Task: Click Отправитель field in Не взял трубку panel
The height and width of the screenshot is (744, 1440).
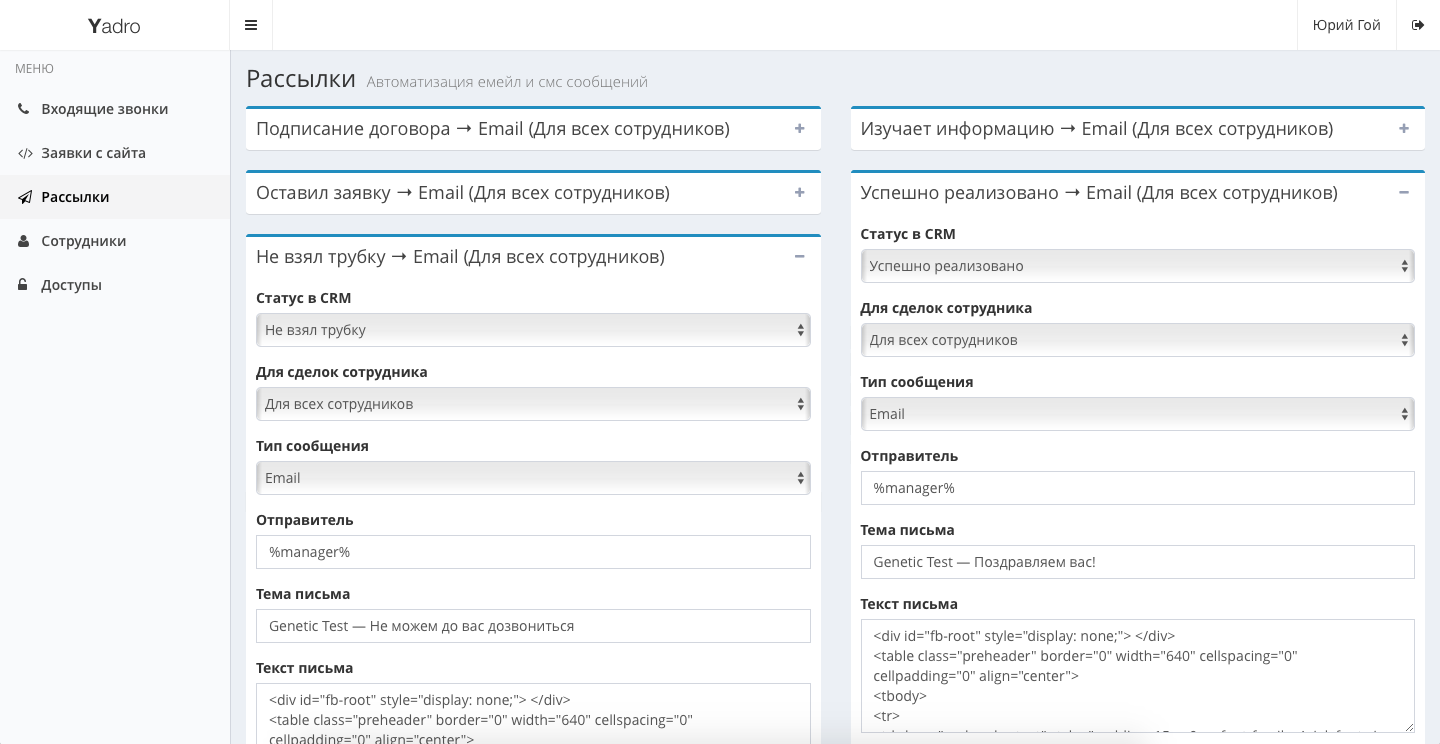Action: (x=533, y=552)
